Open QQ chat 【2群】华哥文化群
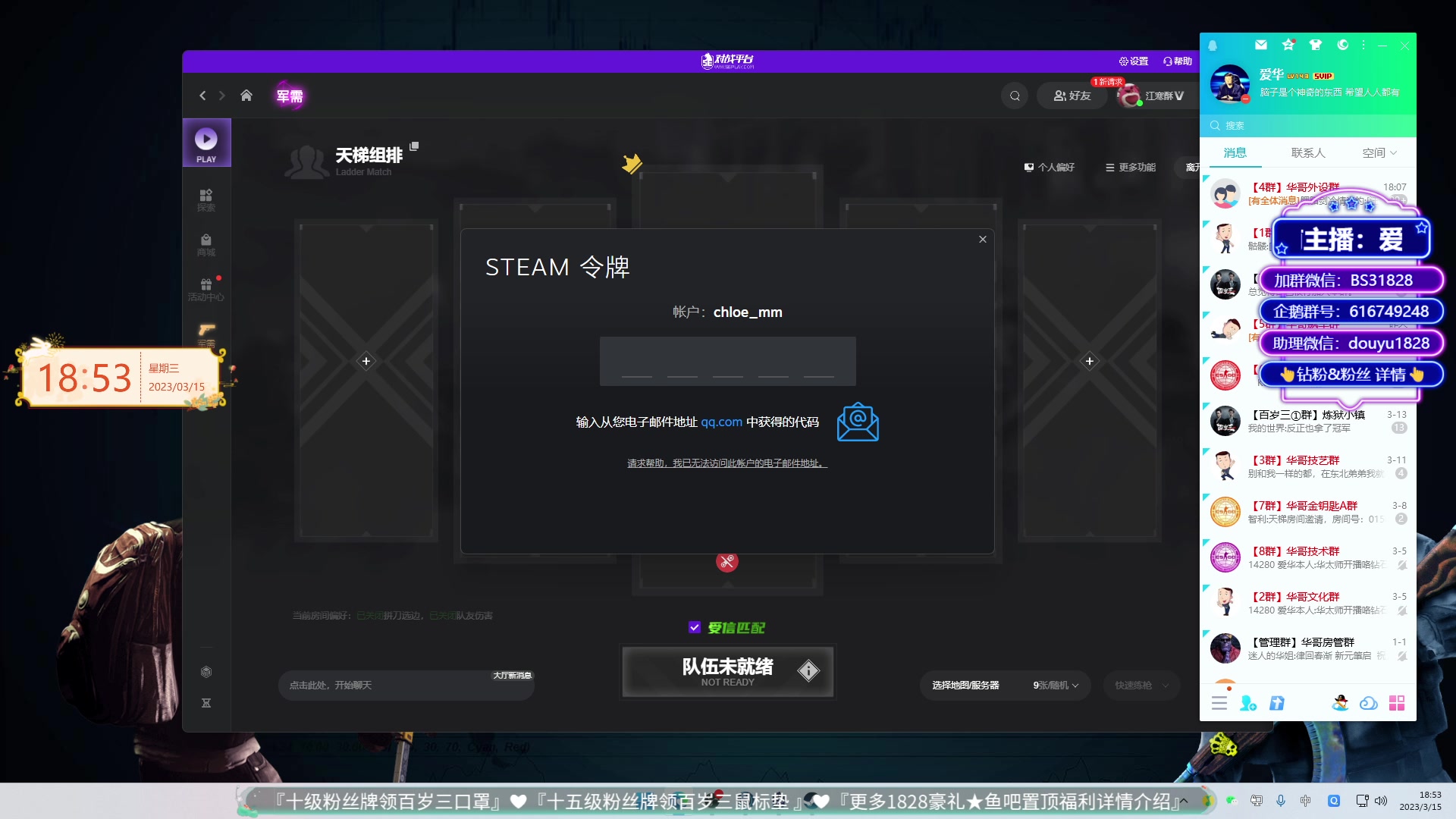The width and height of the screenshot is (1456, 819). [1308, 603]
